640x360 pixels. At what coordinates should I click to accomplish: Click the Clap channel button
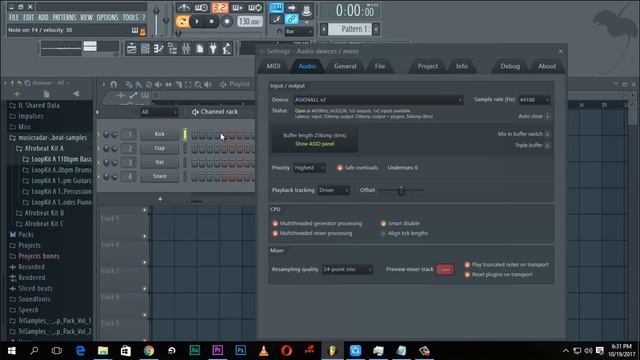click(x=159, y=148)
